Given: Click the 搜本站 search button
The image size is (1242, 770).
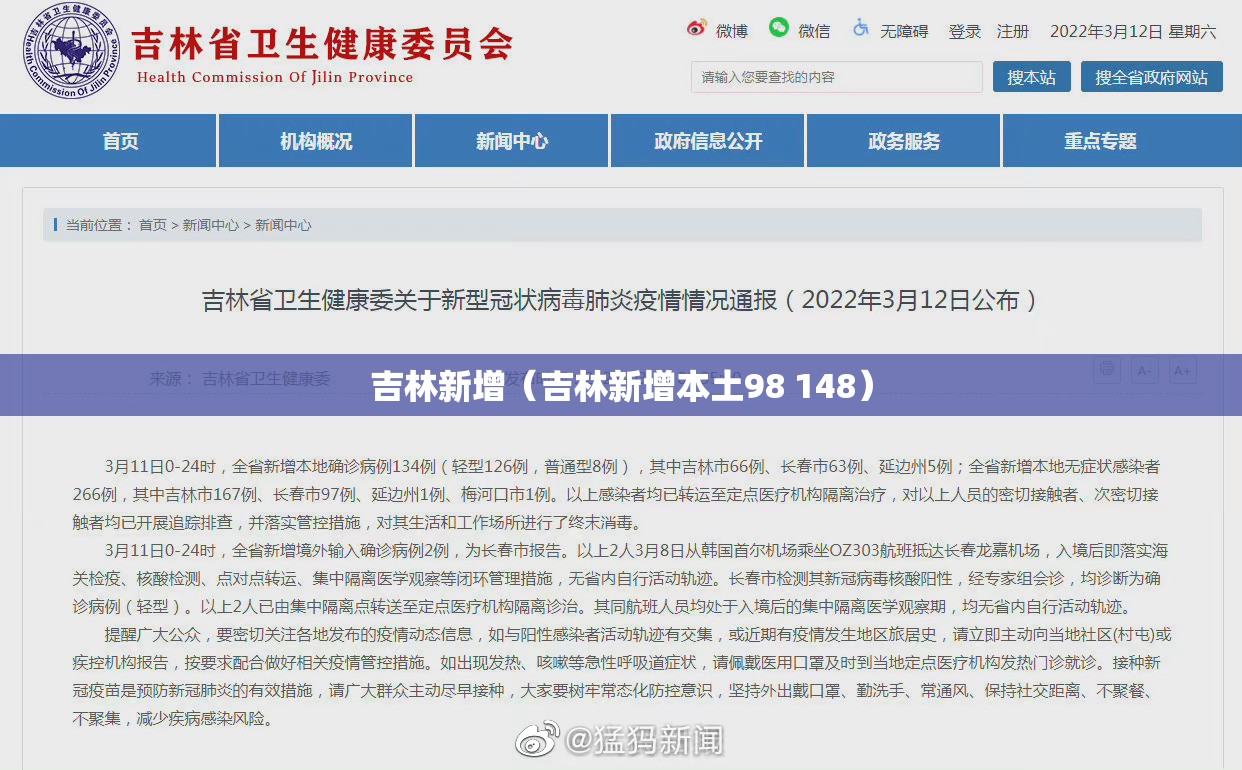Looking at the screenshot, I should 1032,77.
